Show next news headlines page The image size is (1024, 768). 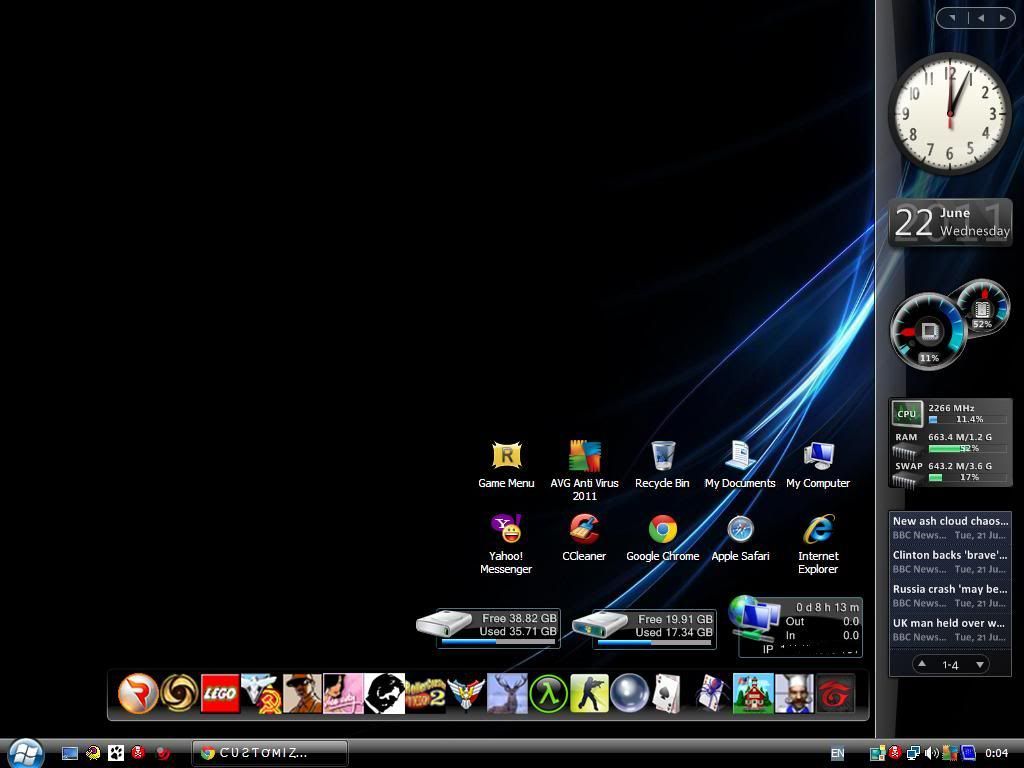(980, 665)
